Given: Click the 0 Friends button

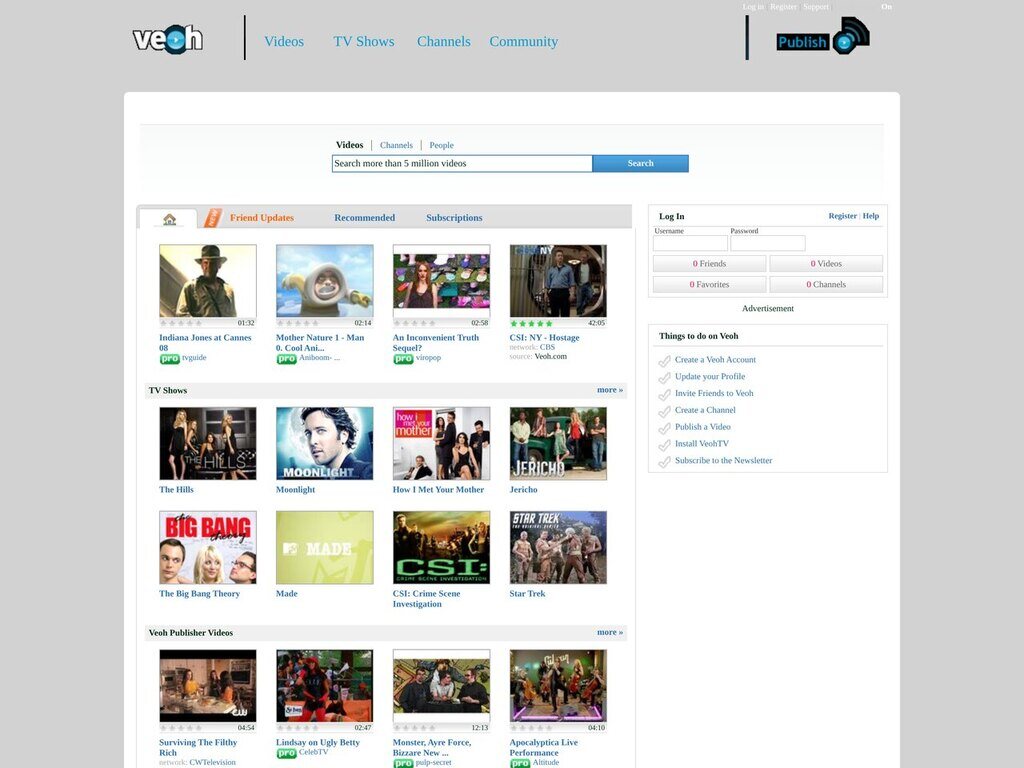Looking at the screenshot, I should coord(709,263).
